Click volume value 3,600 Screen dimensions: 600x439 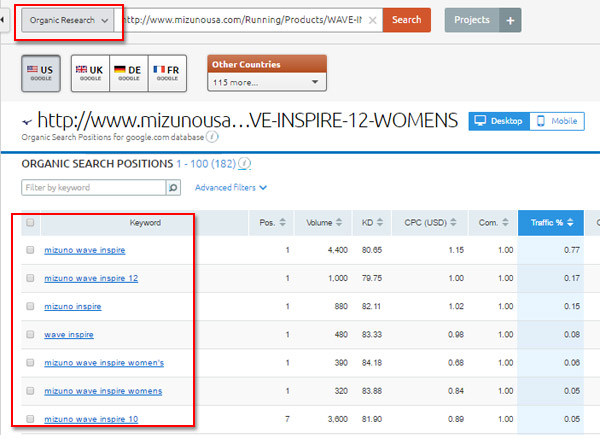coord(338,419)
